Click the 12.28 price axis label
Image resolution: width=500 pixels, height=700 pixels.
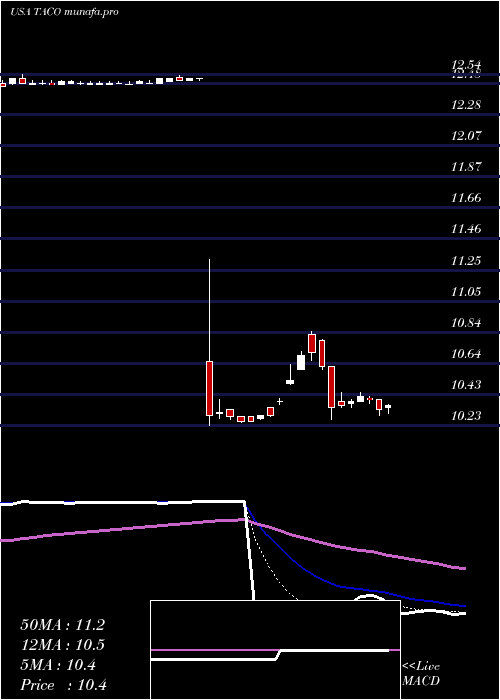(467, 105)
